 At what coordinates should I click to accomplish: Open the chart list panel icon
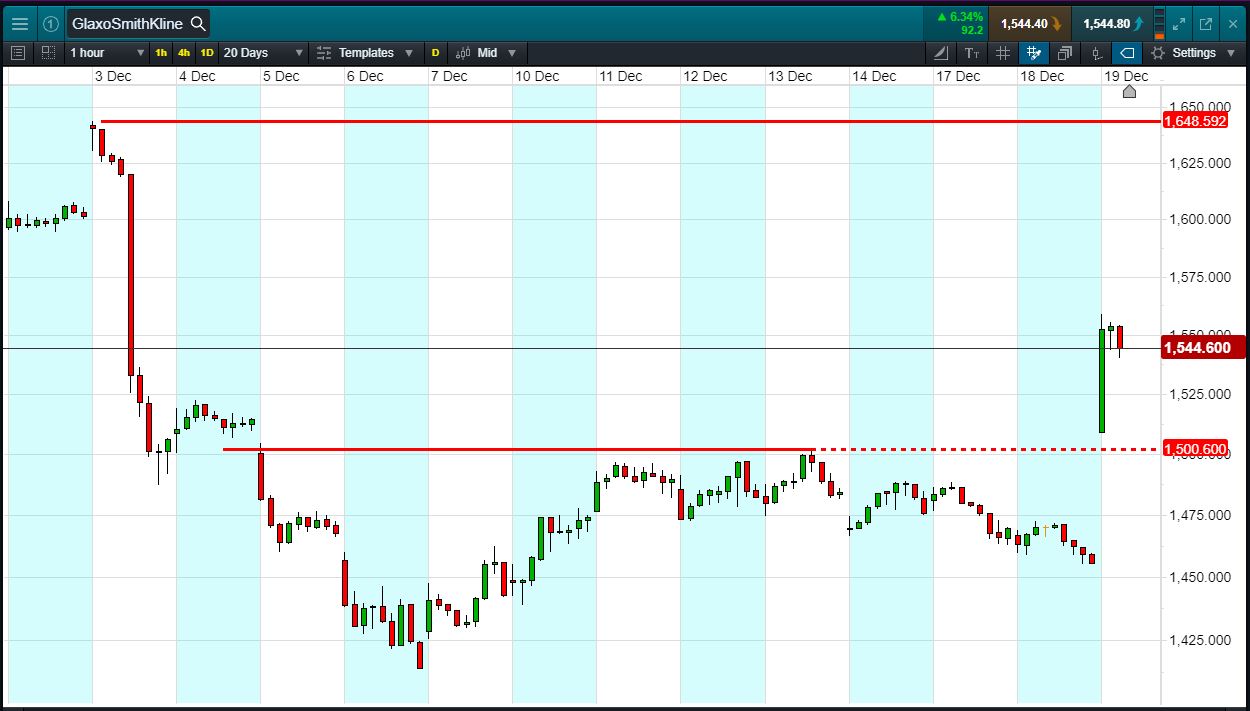[x=17, y=53]
